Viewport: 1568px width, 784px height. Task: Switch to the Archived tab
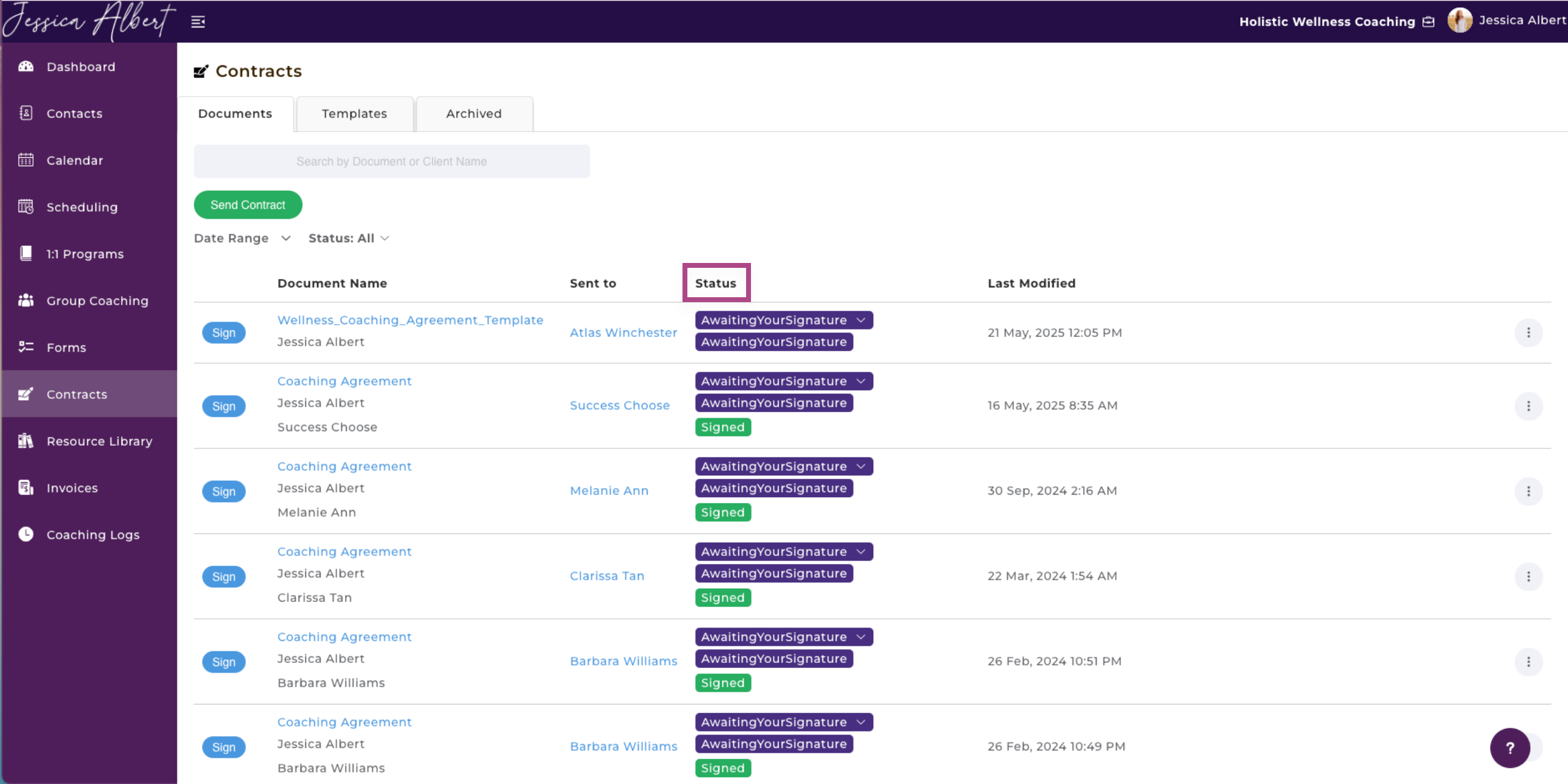pyautogui.click(x=474, y=114)
